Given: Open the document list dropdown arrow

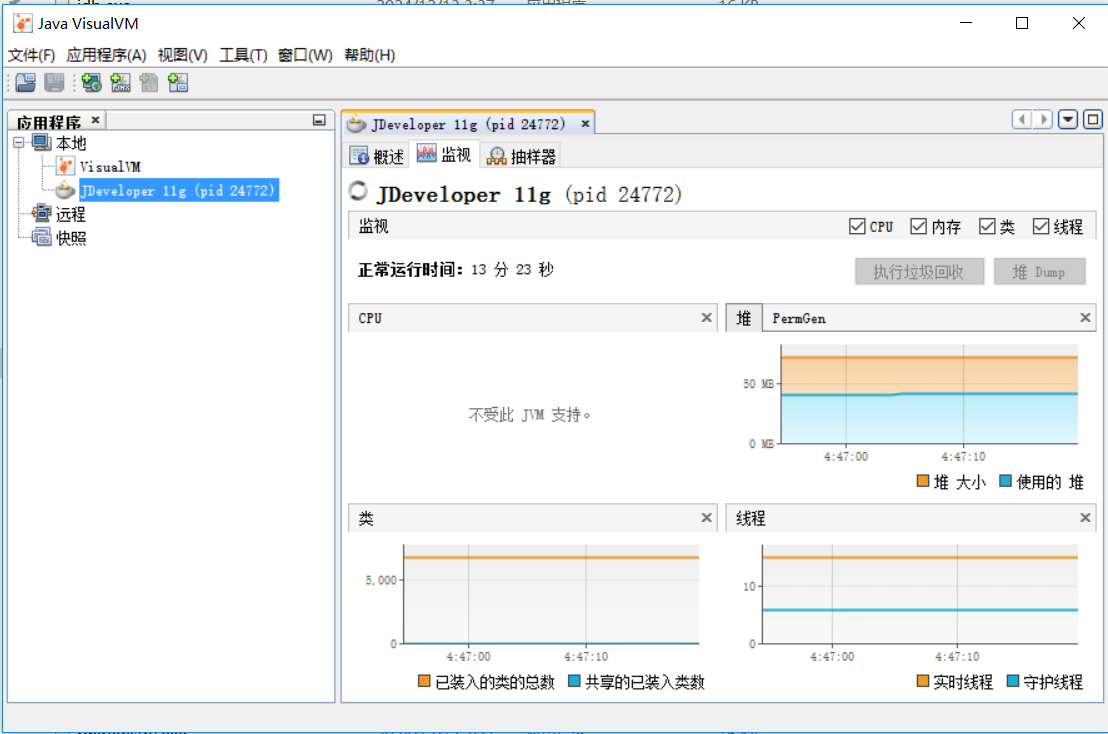Looking at the screenshot, I should coord(1068,119).
